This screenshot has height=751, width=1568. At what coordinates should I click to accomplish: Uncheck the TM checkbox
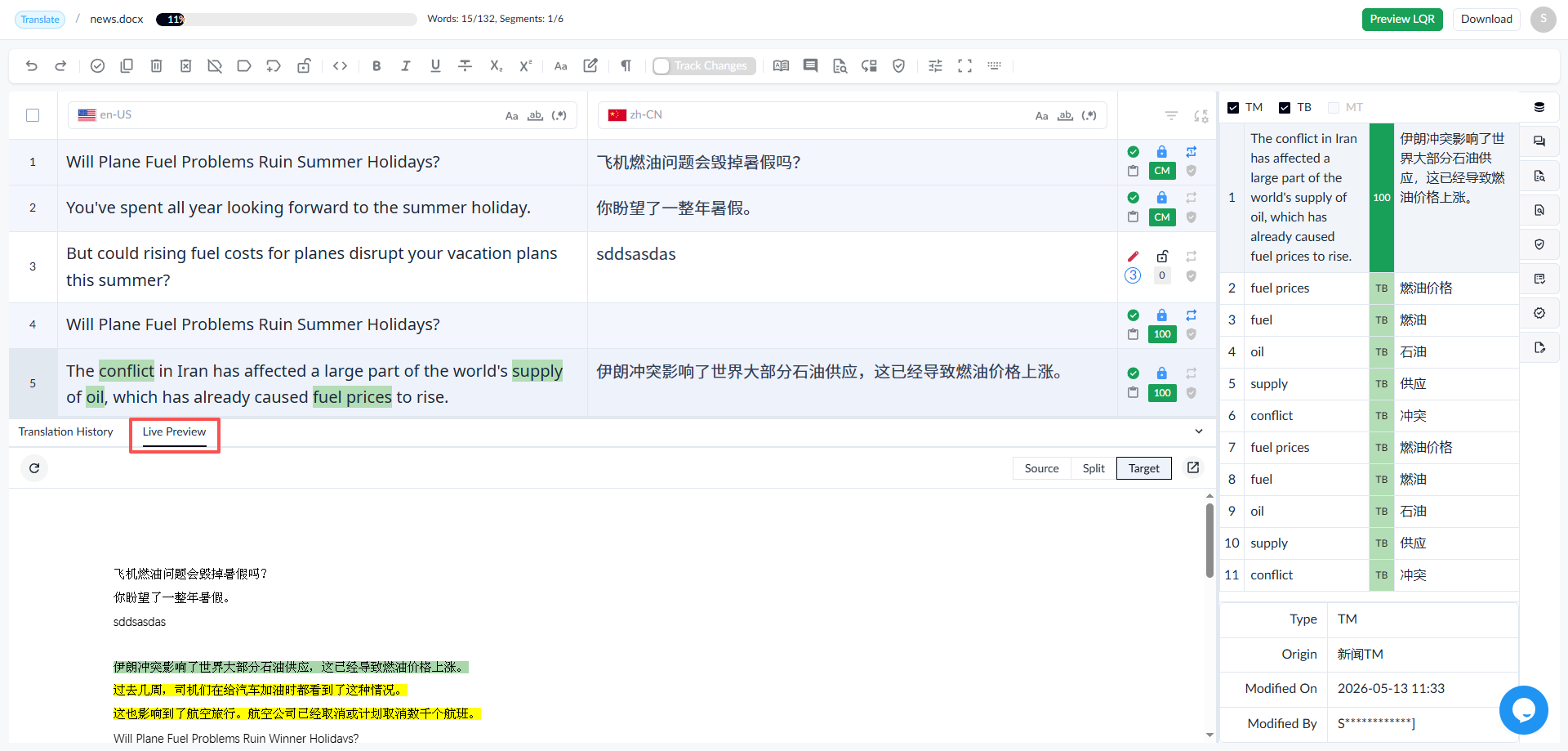(1233, 108)
